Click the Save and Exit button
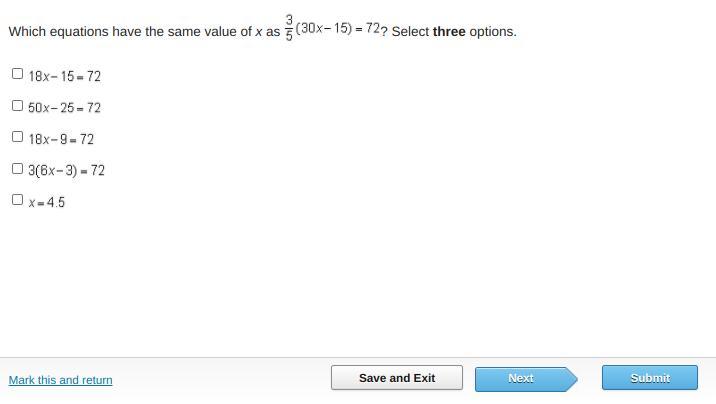 pyautogui.click(x=397, y=378)
